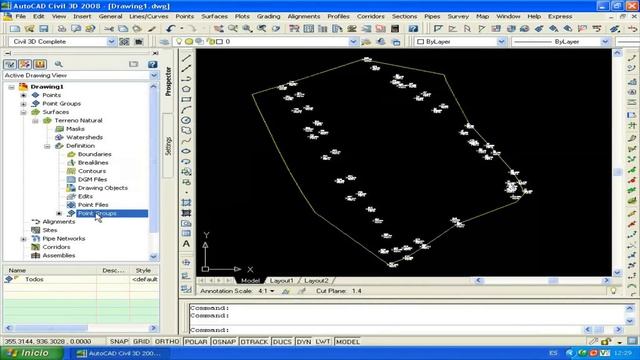This screenshot has width=640, height=360.
Task: Click the Zoom Realtime magnifier icon
Action: pyautogui.click(x=233, y=29)
